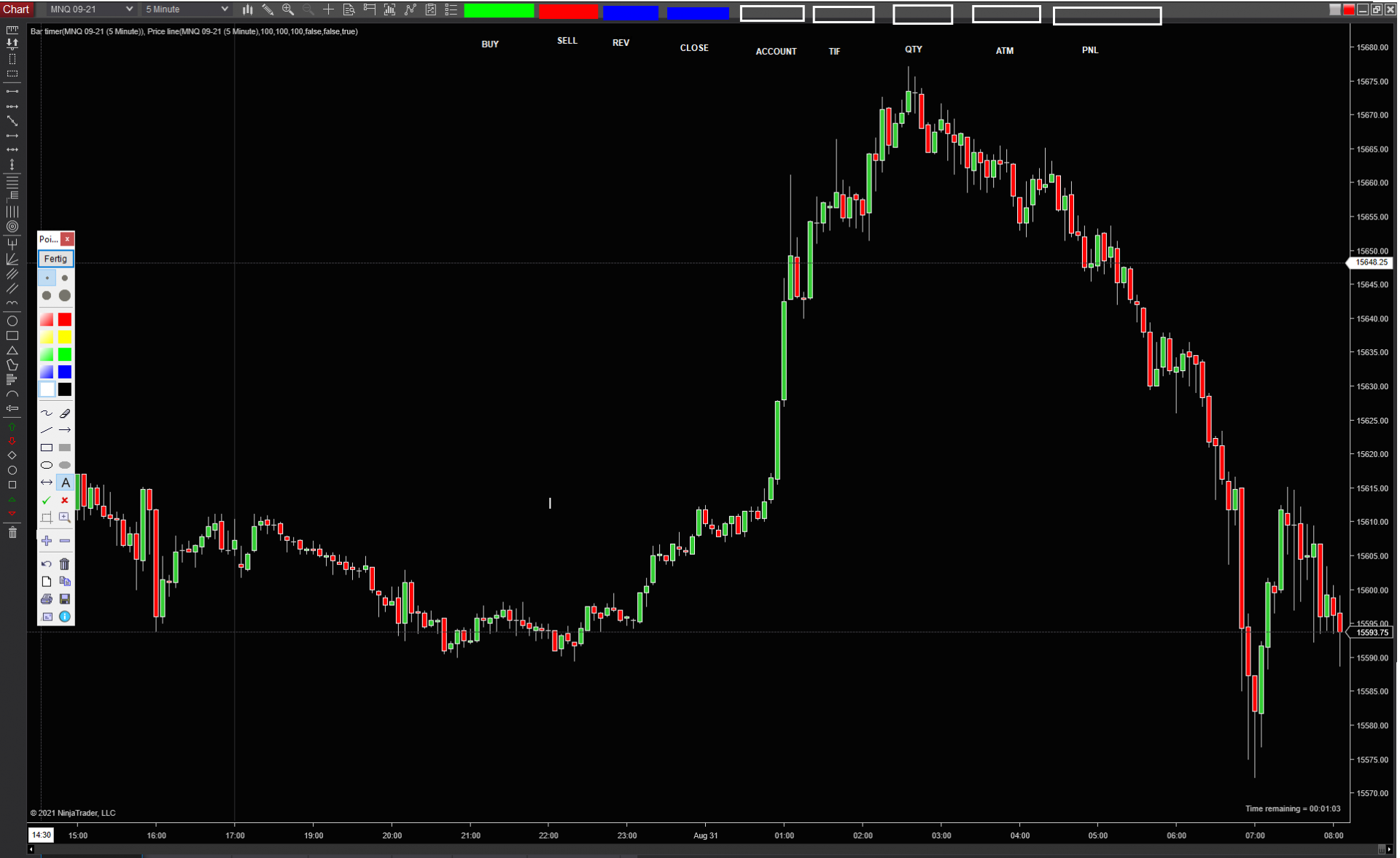Select the largest dot pen size
This screenshot has width=1400, height=858.
tap(65, 295)
